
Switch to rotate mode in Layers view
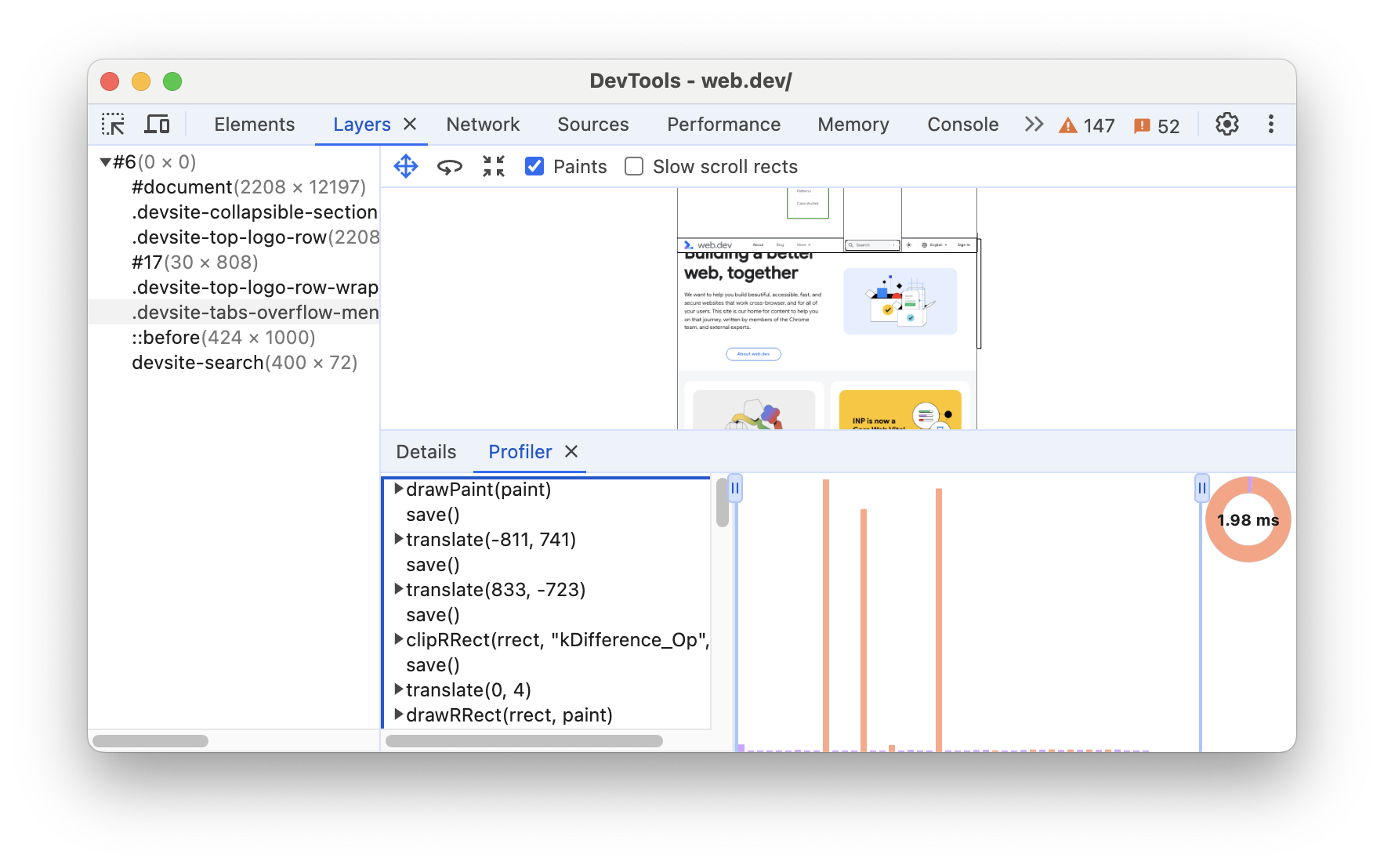(450, 165)
